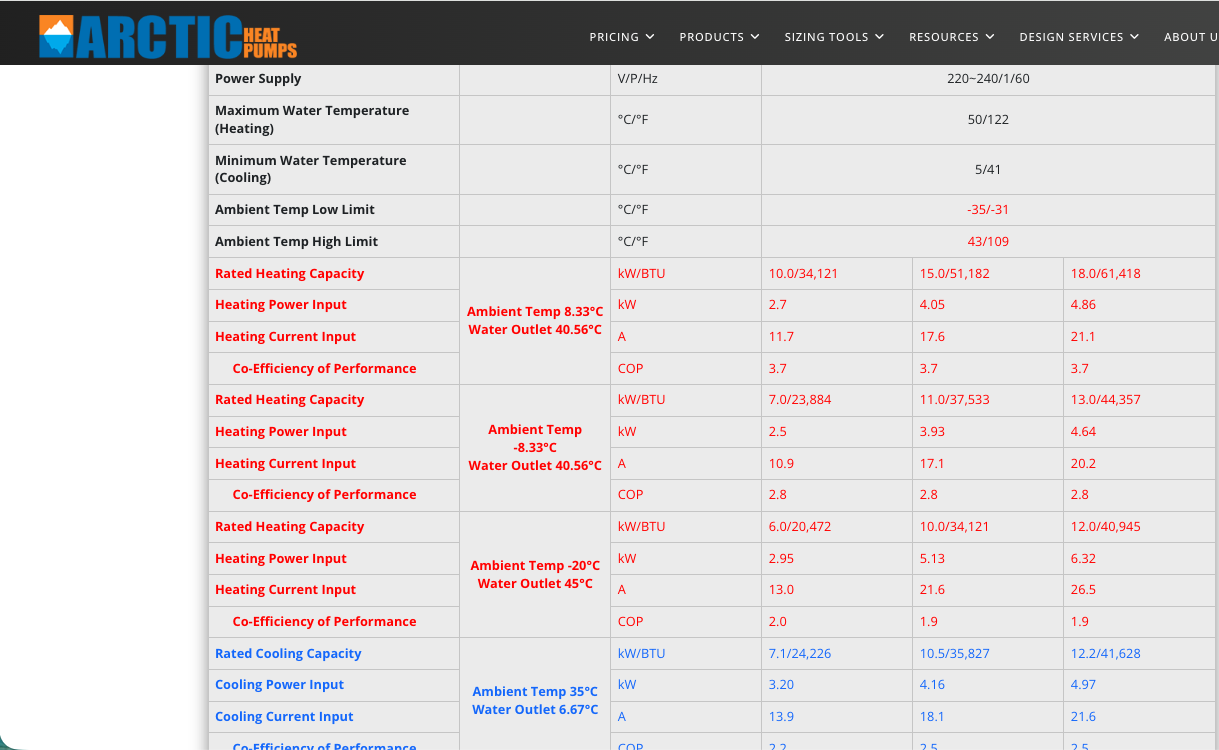Screen dimensions: 1219x750
Task: Click the 3.93 heating power input value
Action: click(x=932, y=432)
